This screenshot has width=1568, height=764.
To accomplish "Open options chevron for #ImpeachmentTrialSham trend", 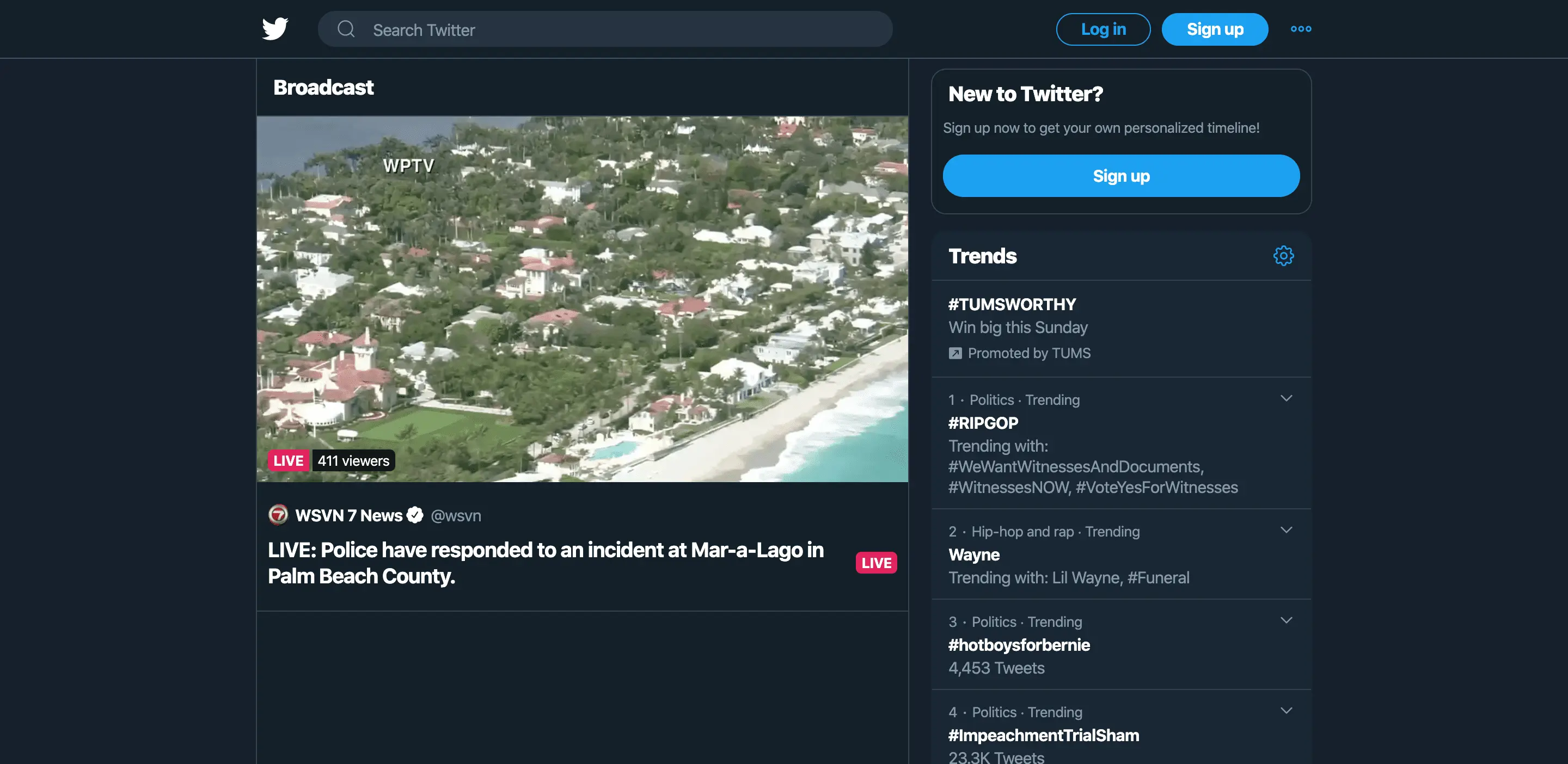I will pyautogui.click(x=1285, y=711).
